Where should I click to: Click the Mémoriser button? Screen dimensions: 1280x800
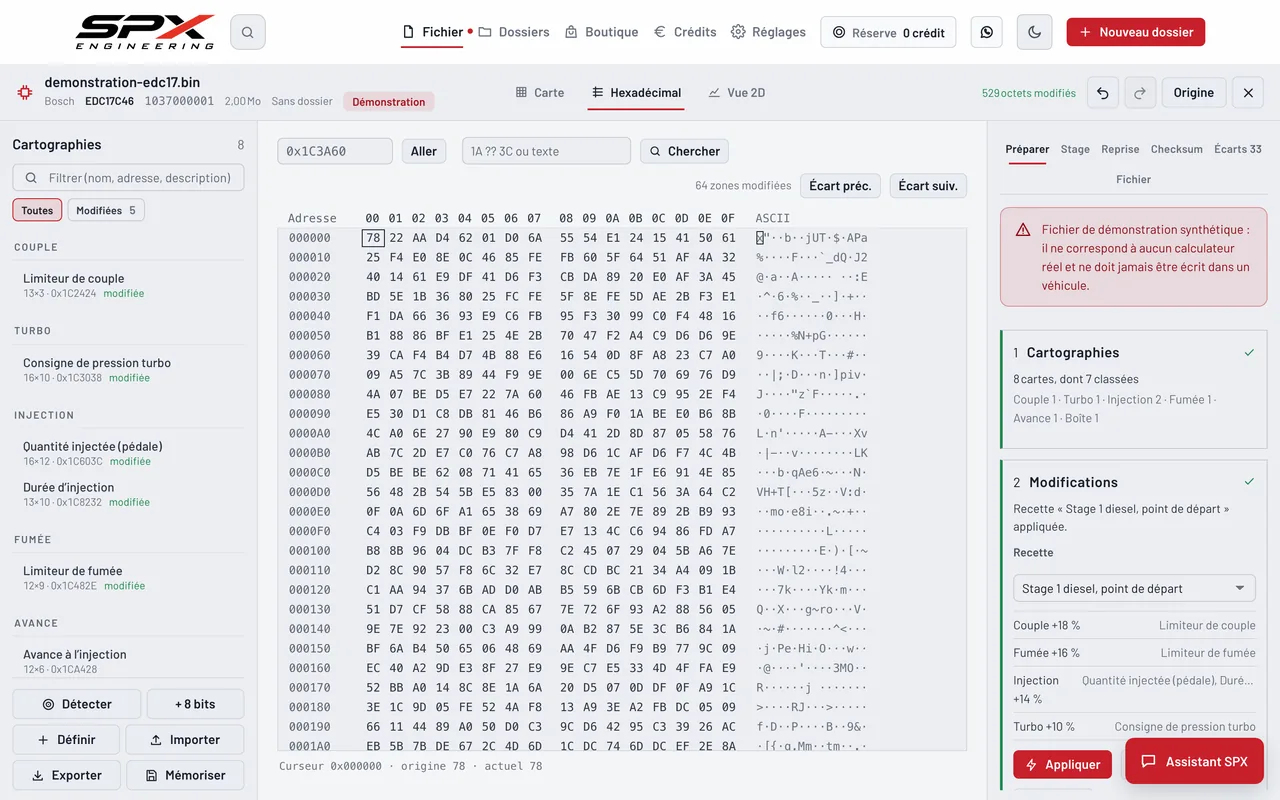coord(185,775)
